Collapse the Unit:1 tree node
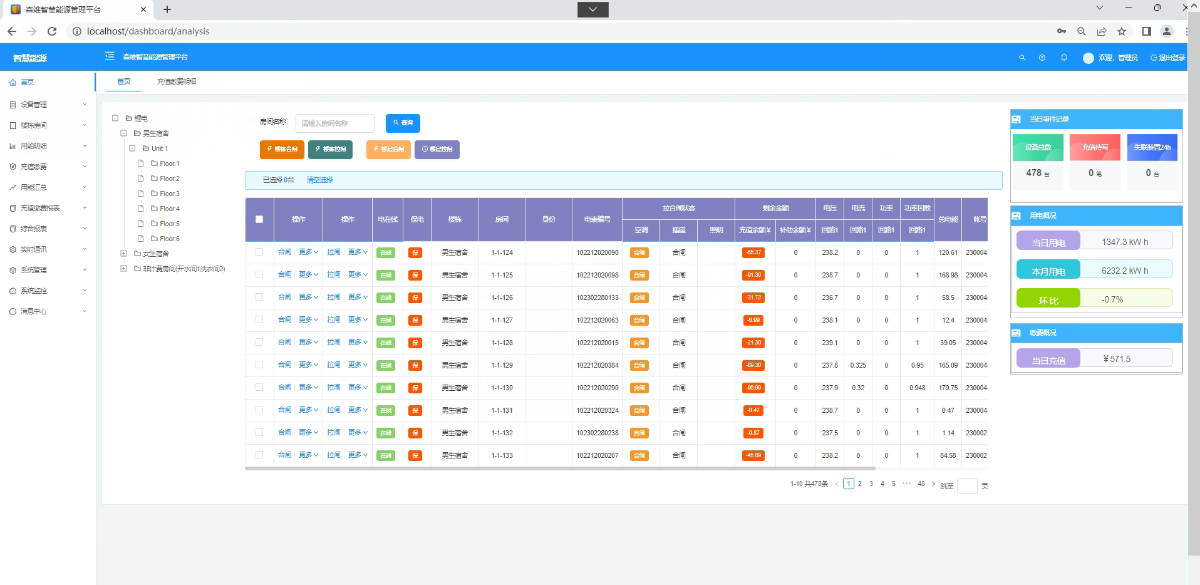Screen dimensions: 1200x585 click(132, 148)
